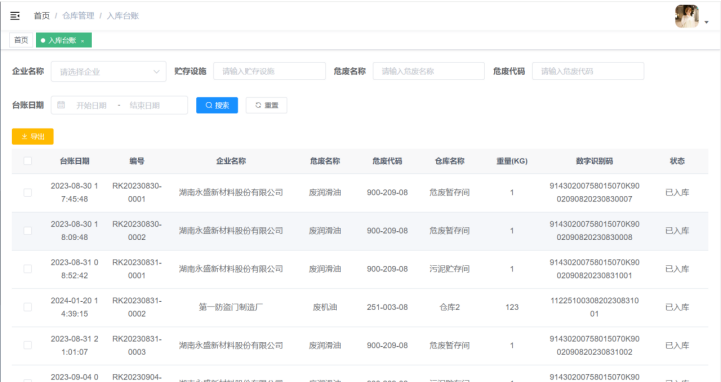Click 已入库 status in row RK20230831-0002
721x382 pixels.
tap(677, 307)
